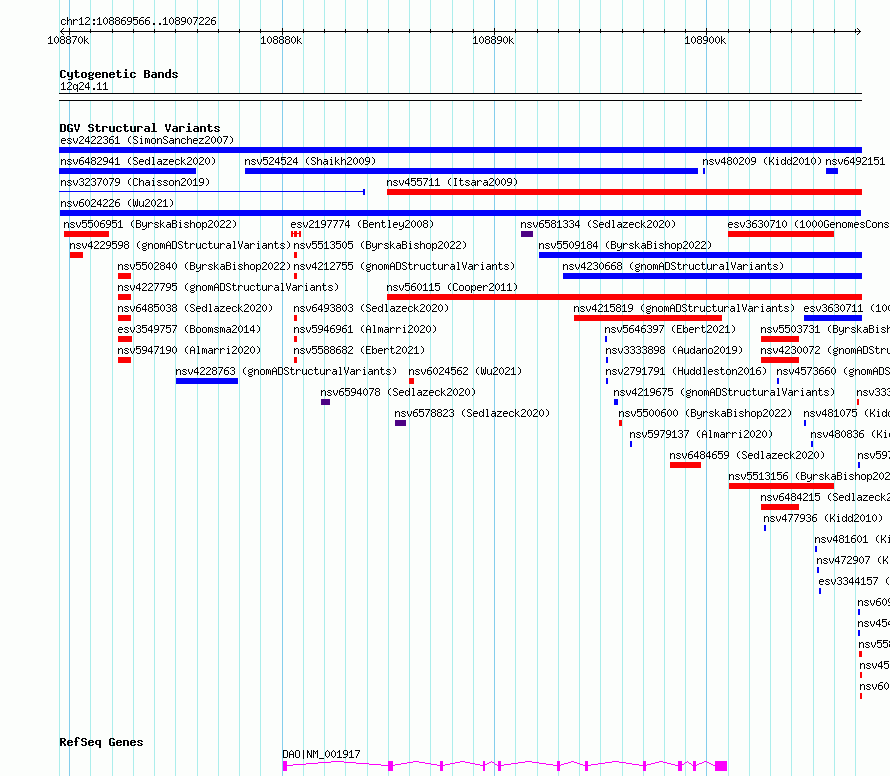Select the purple nsv6594078 marker
890x776 pixels.
(325, 402)
